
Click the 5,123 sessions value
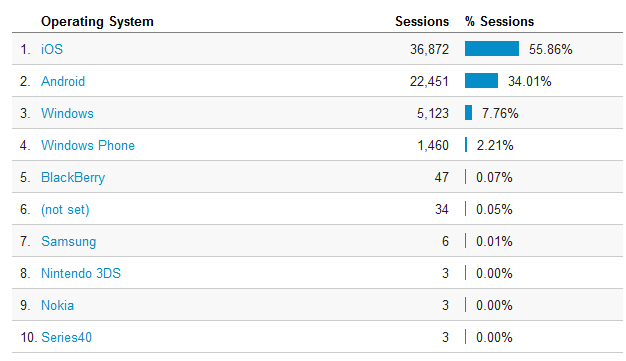[433, 113]
